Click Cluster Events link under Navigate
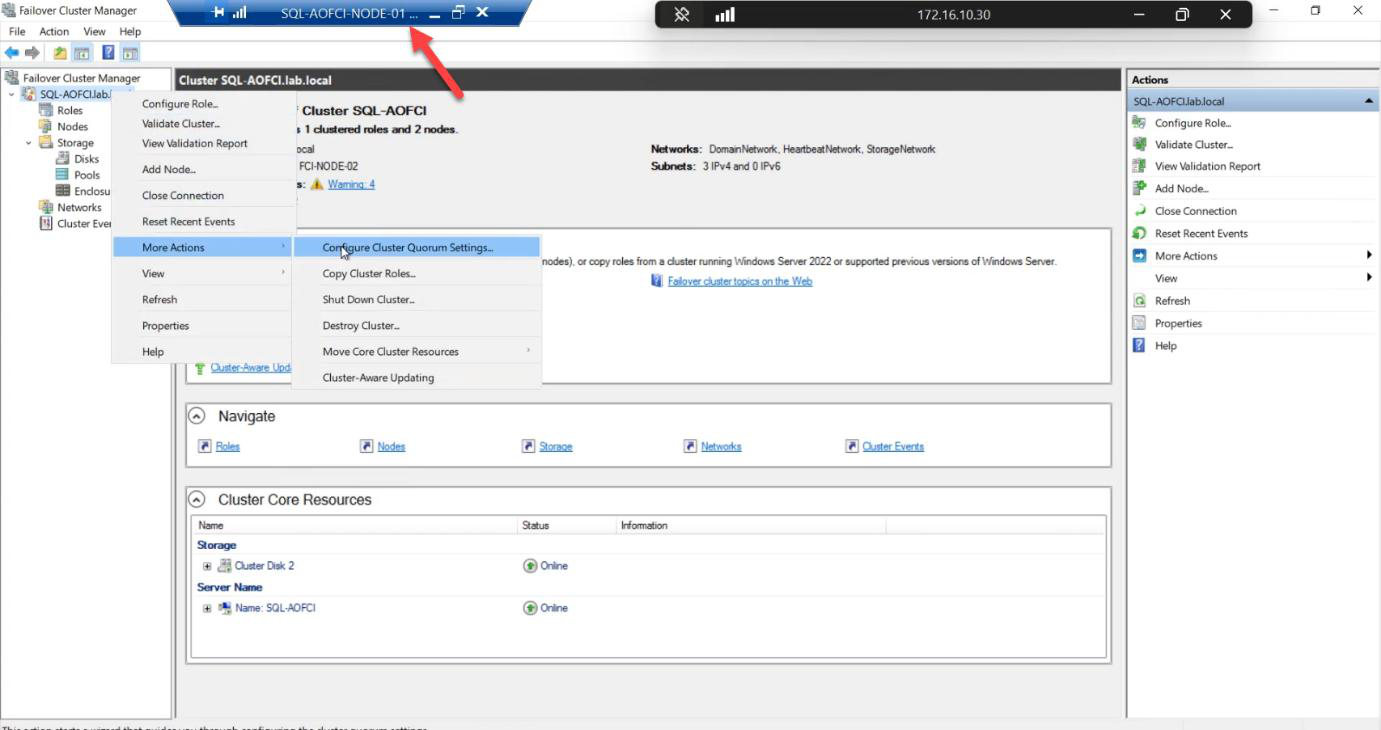Screen dimensions: 1381x730 (x=893, y=446)
